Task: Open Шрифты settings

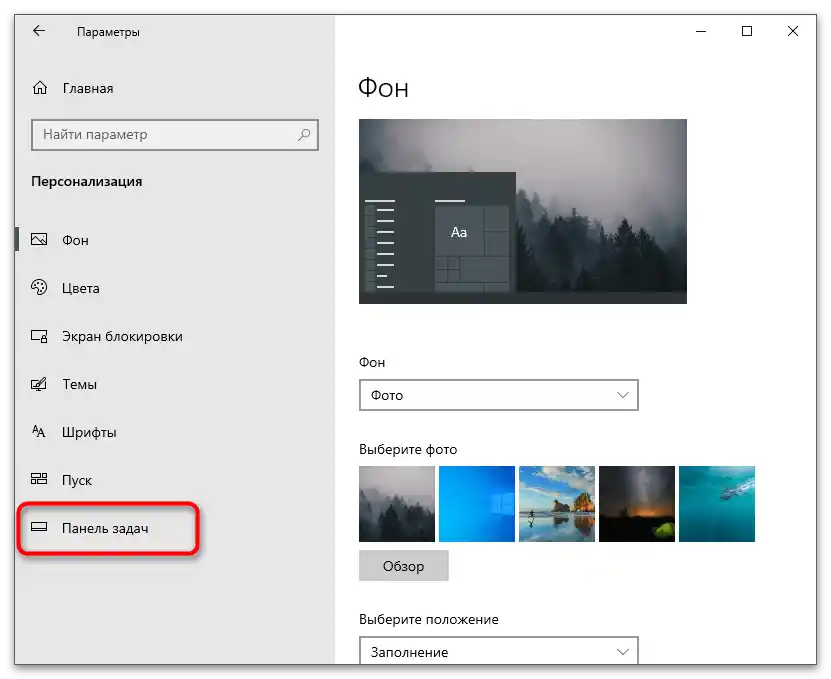Action: click(89, 433)
